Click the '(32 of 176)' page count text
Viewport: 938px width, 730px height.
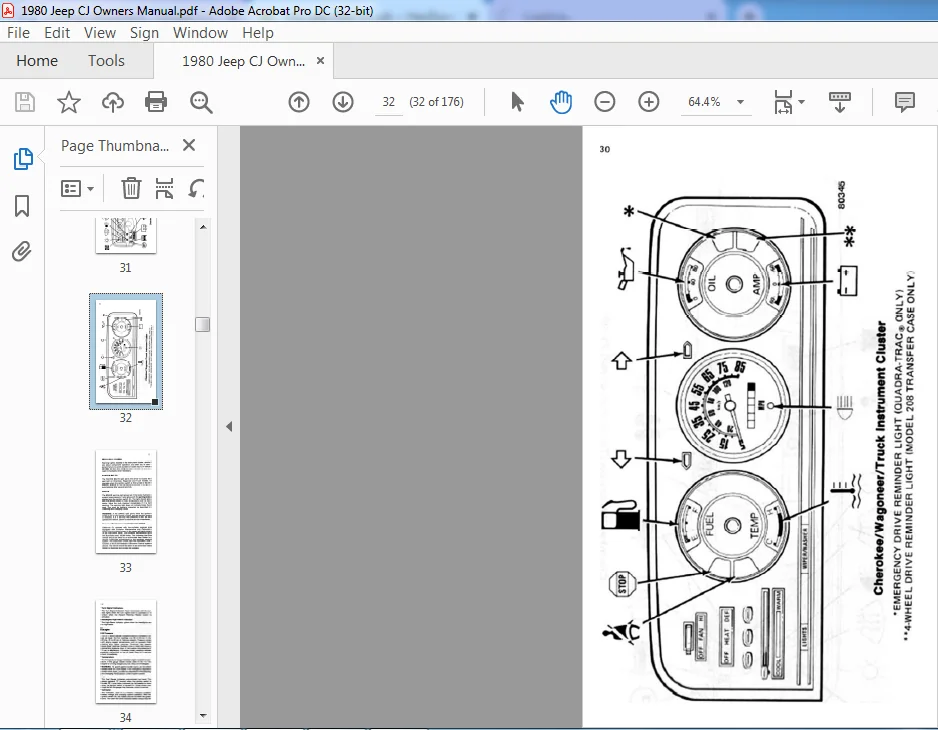click(x=436, y=102)
